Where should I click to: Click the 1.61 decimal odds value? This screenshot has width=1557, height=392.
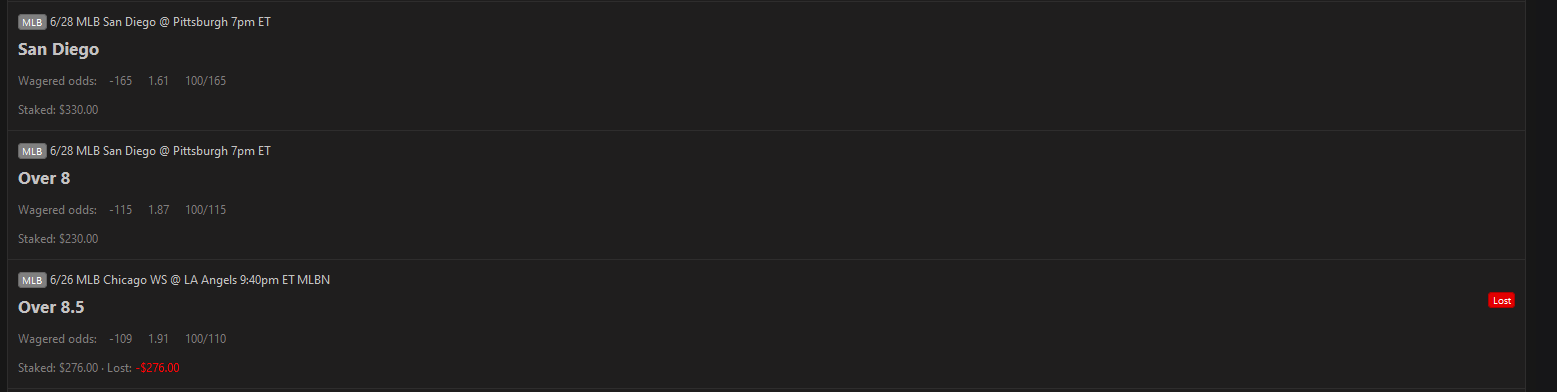[158, 81]
